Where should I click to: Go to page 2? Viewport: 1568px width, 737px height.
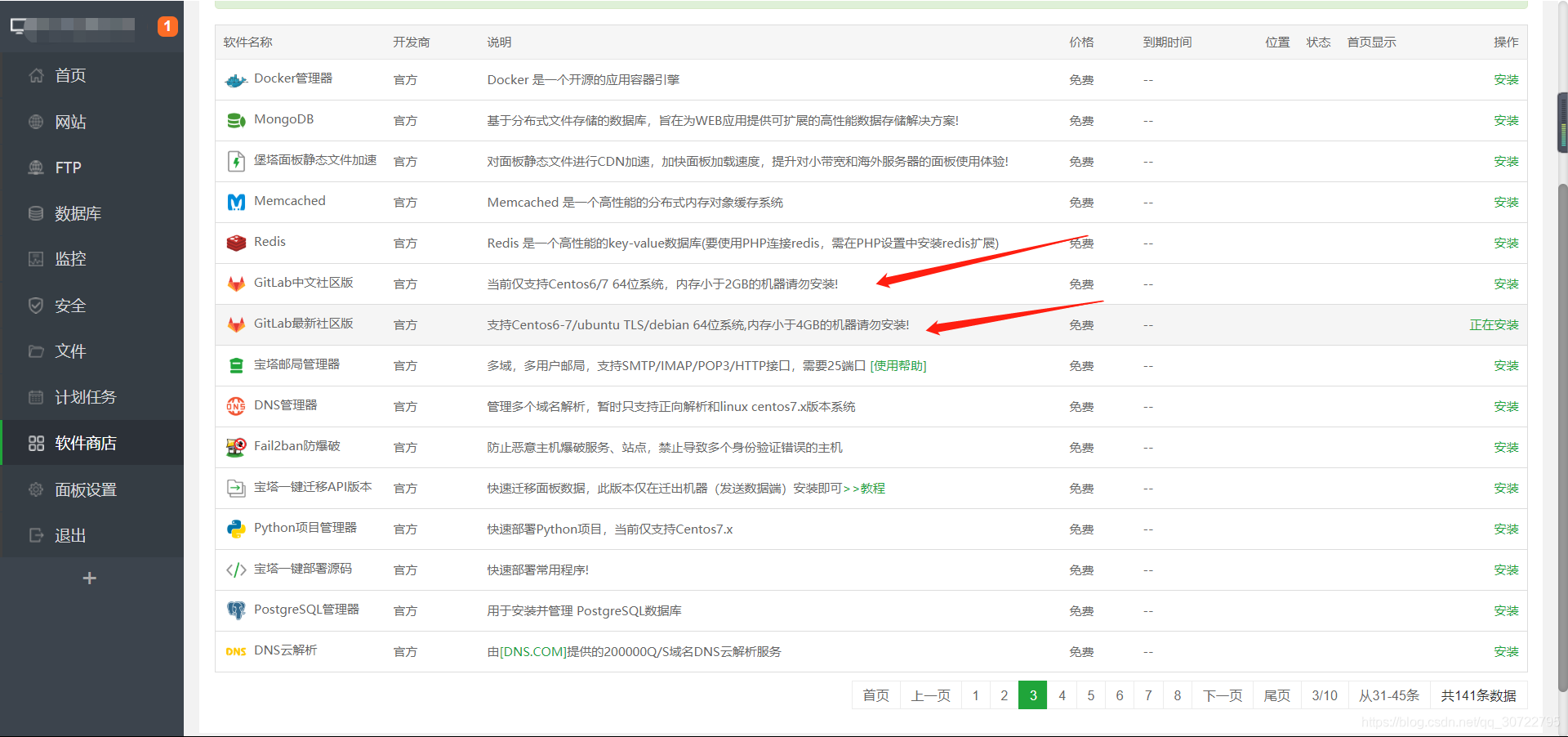tap(1004, 695)
